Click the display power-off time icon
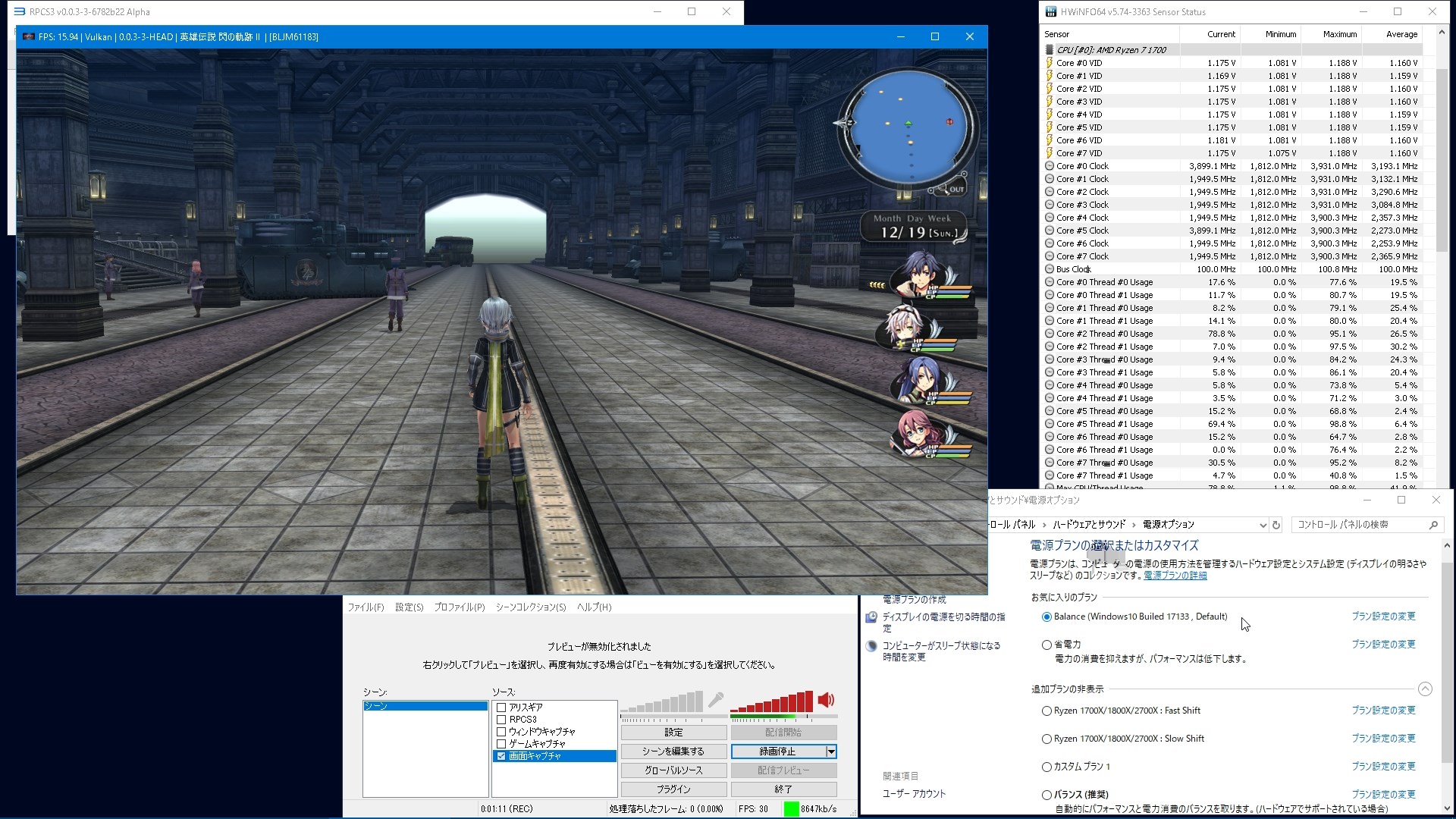 pyautogui.click(x=871, y=617)
